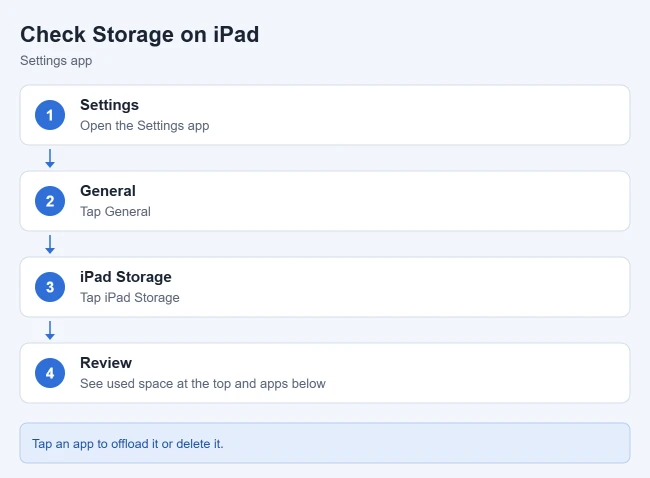The height and width of the screenshot is (478, 650).
Task: Click 'See used space at the top and apps below'
Action: [x=203, y=383]
